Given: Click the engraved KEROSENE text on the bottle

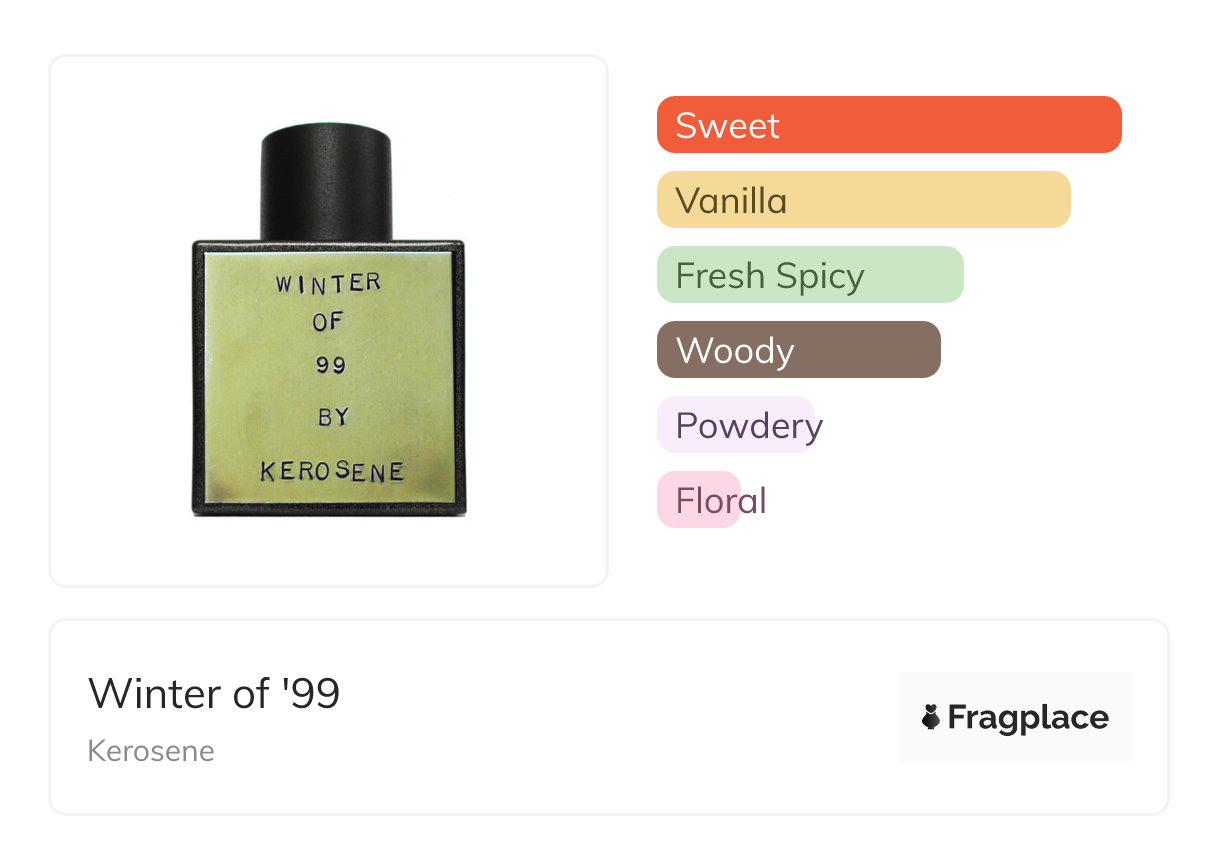Looking at the screenshot, I should click(x=331, y=470).
